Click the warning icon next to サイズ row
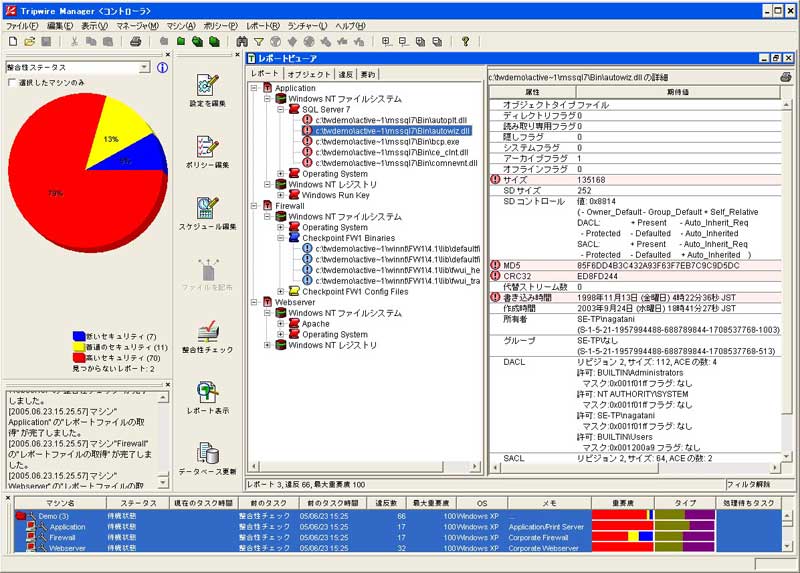The image size is (800, 573). pyautogui.click(x=495, y=180)
